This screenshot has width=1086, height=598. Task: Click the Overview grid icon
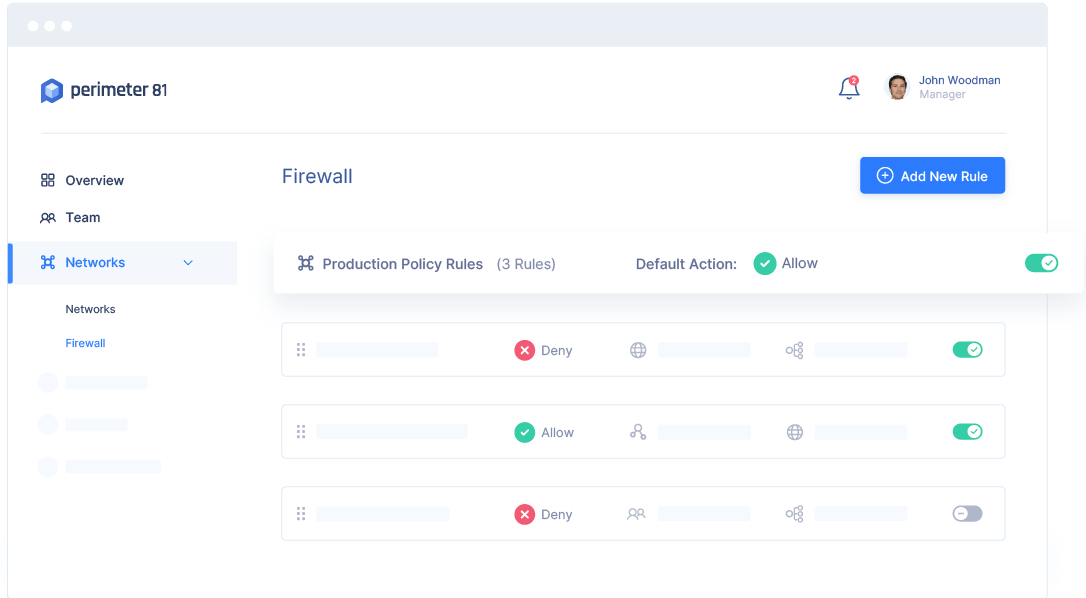pos(48,180)
